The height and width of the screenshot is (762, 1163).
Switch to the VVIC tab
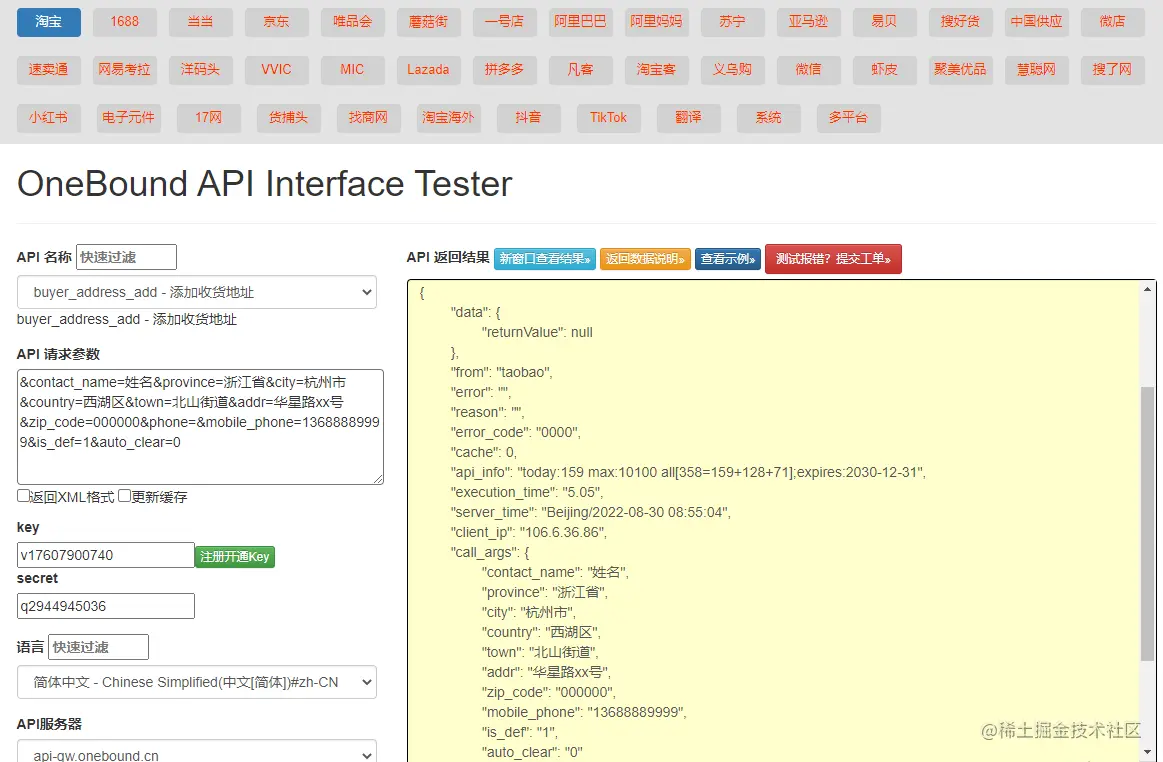click(276, 69)
